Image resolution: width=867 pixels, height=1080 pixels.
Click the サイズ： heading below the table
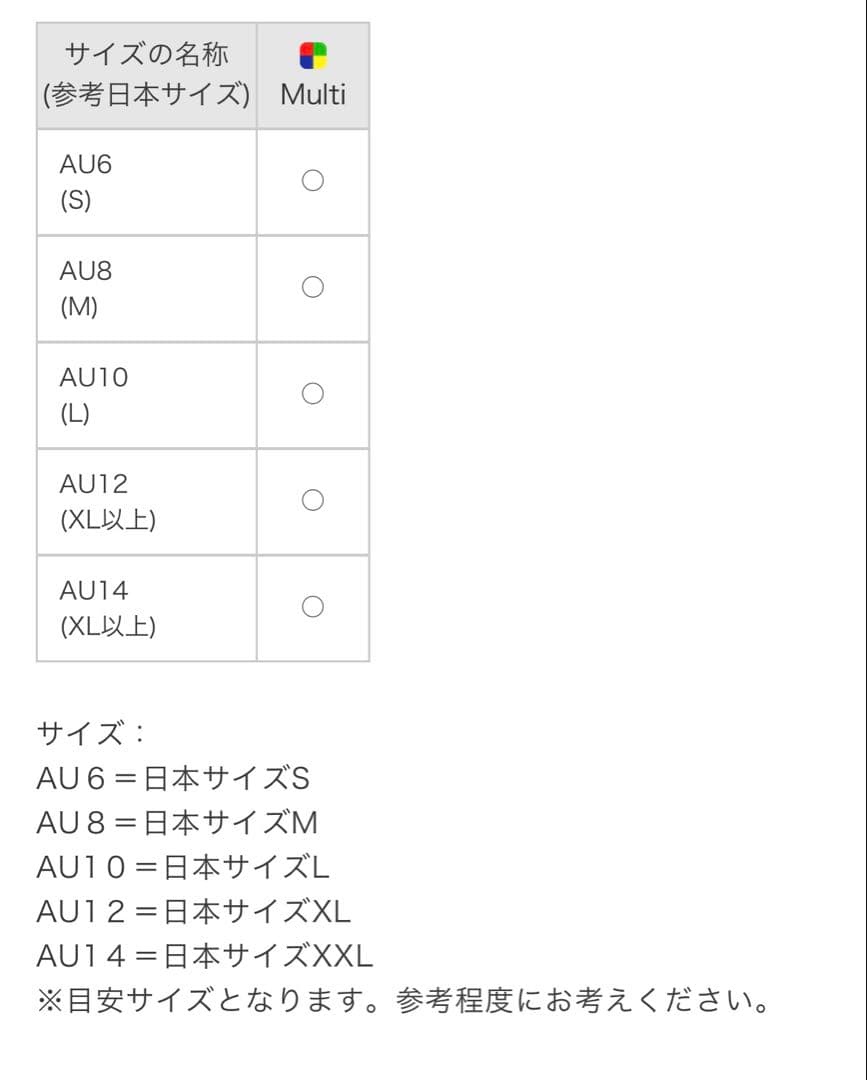coord(91,734)
